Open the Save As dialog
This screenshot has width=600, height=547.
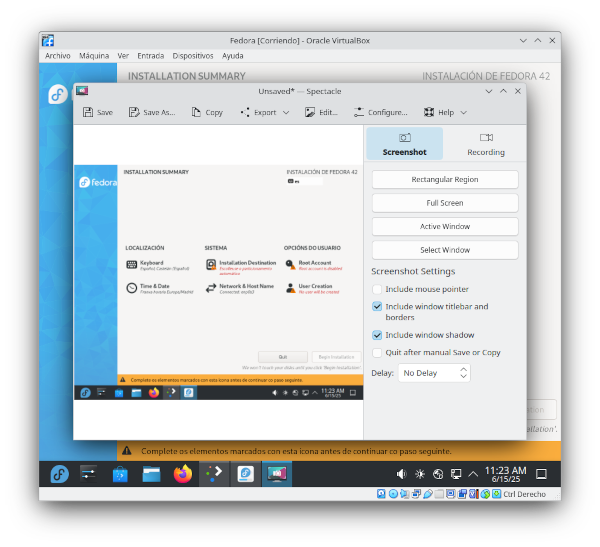(x=152, y=113)
